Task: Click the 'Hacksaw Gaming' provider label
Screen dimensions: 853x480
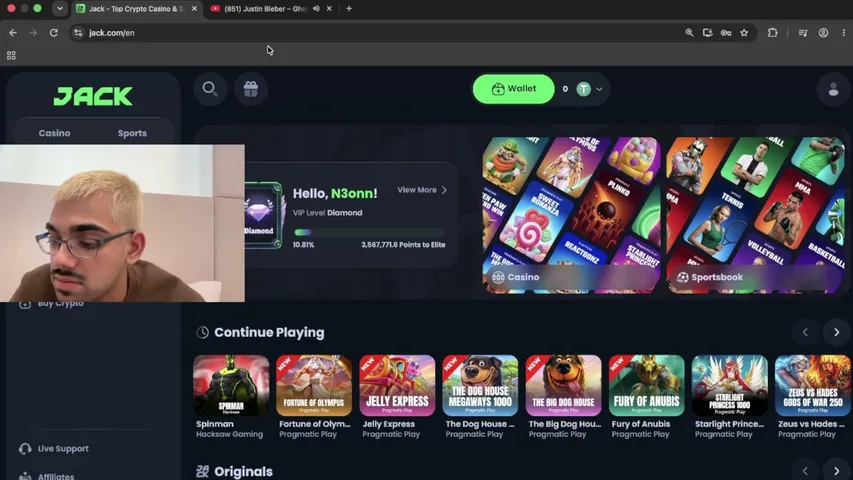Action: (229, 434)
